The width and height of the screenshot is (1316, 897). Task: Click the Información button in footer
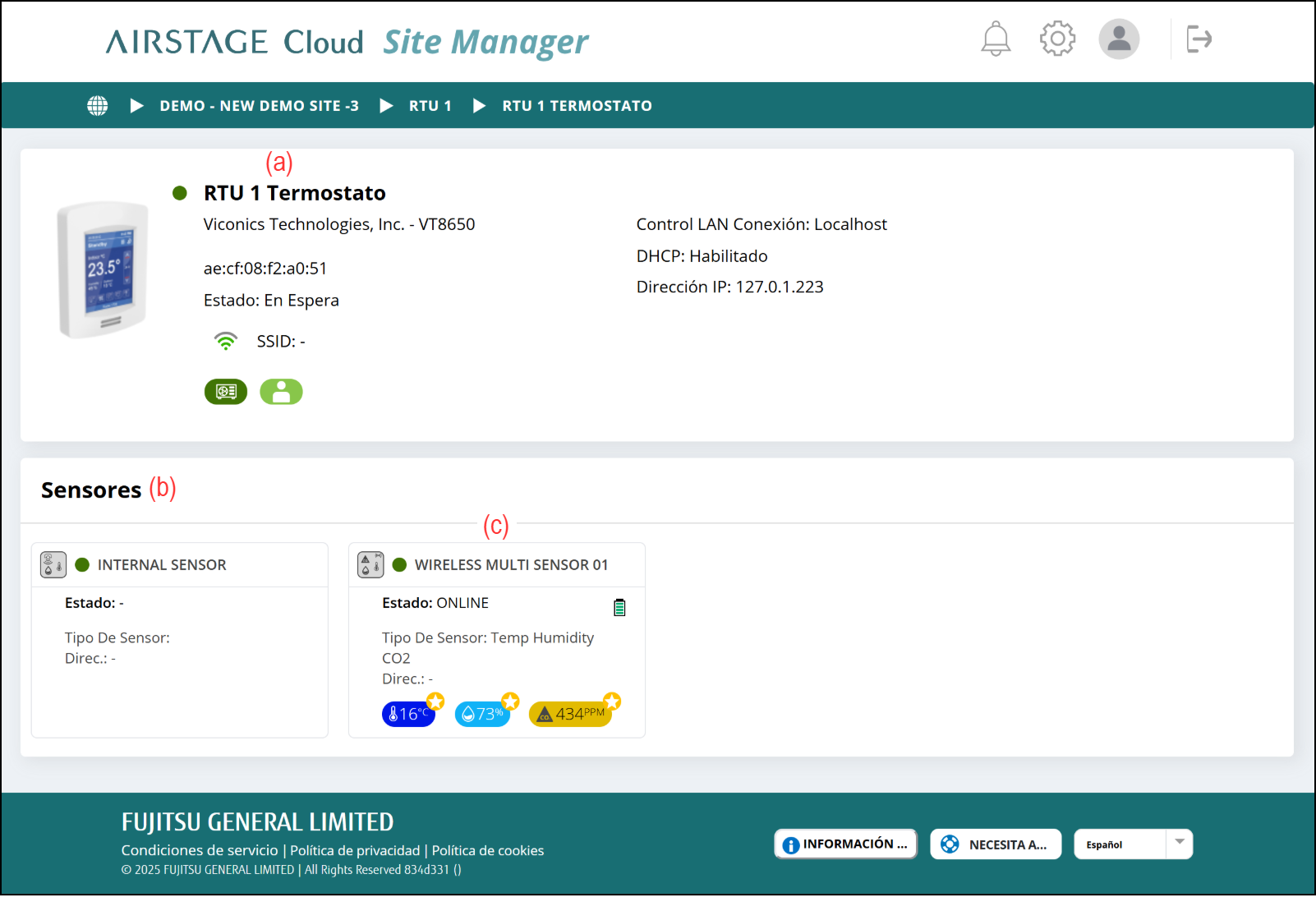click(845, 844)
